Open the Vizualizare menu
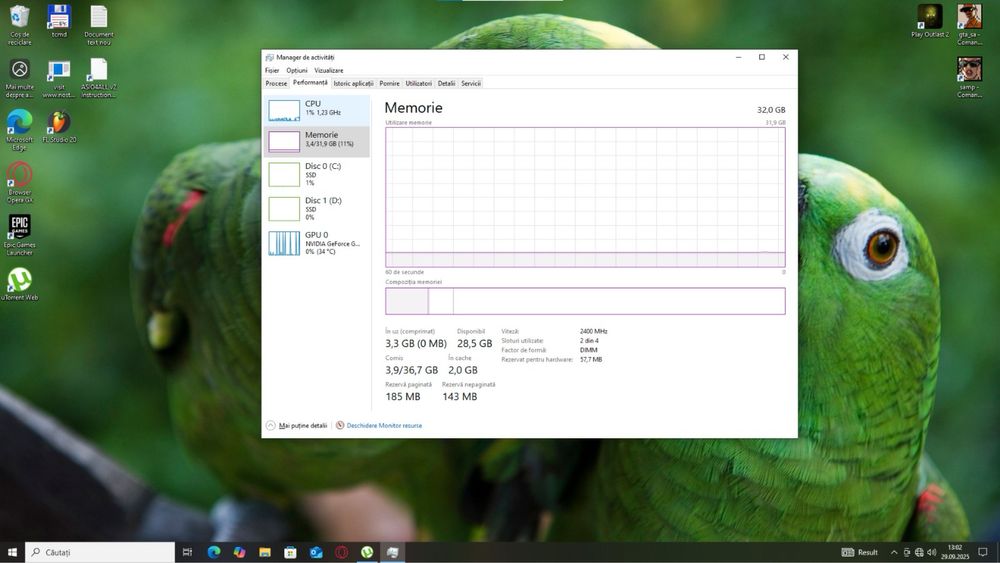The height and width of the screenshot is (563, 1000). point(328,70)
